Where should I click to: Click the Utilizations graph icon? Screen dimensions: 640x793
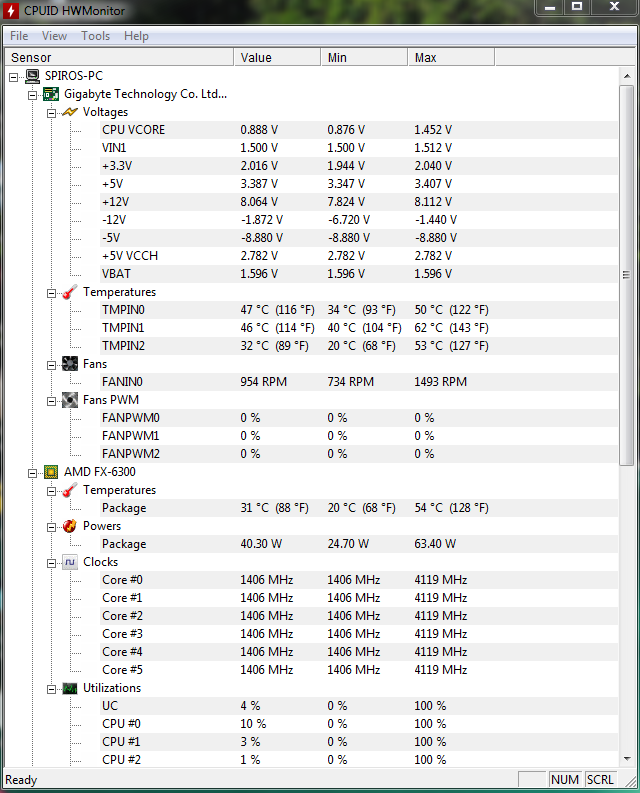70,688
